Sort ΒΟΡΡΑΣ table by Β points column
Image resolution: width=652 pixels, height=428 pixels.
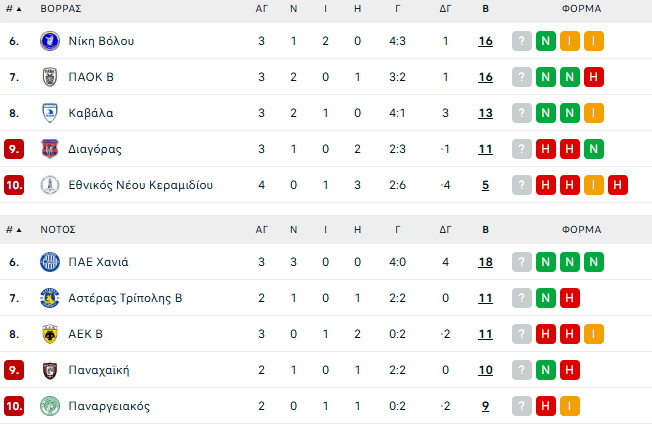tap(485, 8)
